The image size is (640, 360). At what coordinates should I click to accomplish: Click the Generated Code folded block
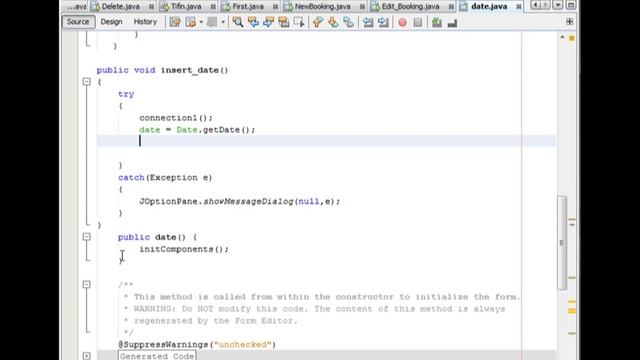coord(157,356)
